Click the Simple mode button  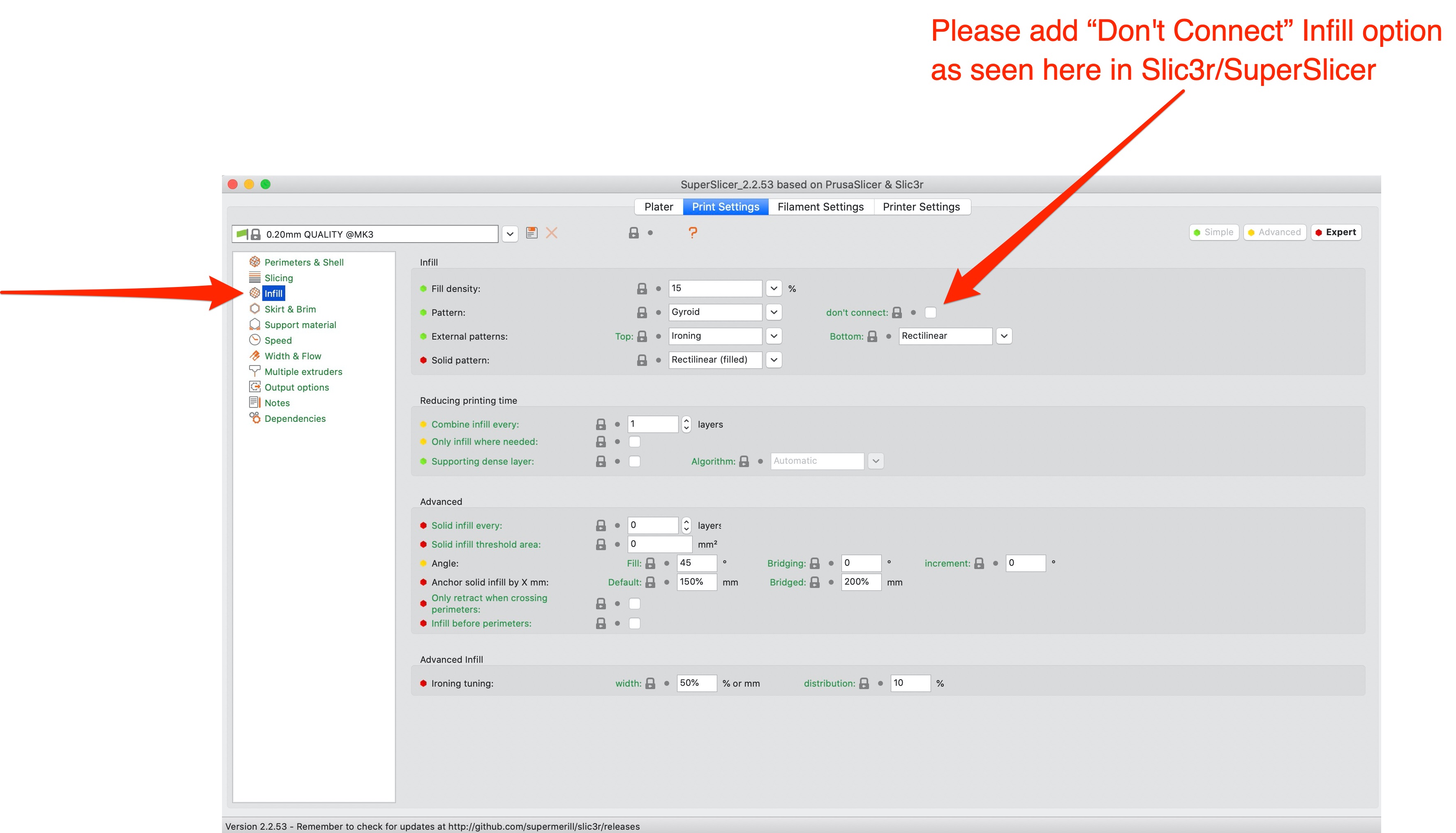[1213, 232]
